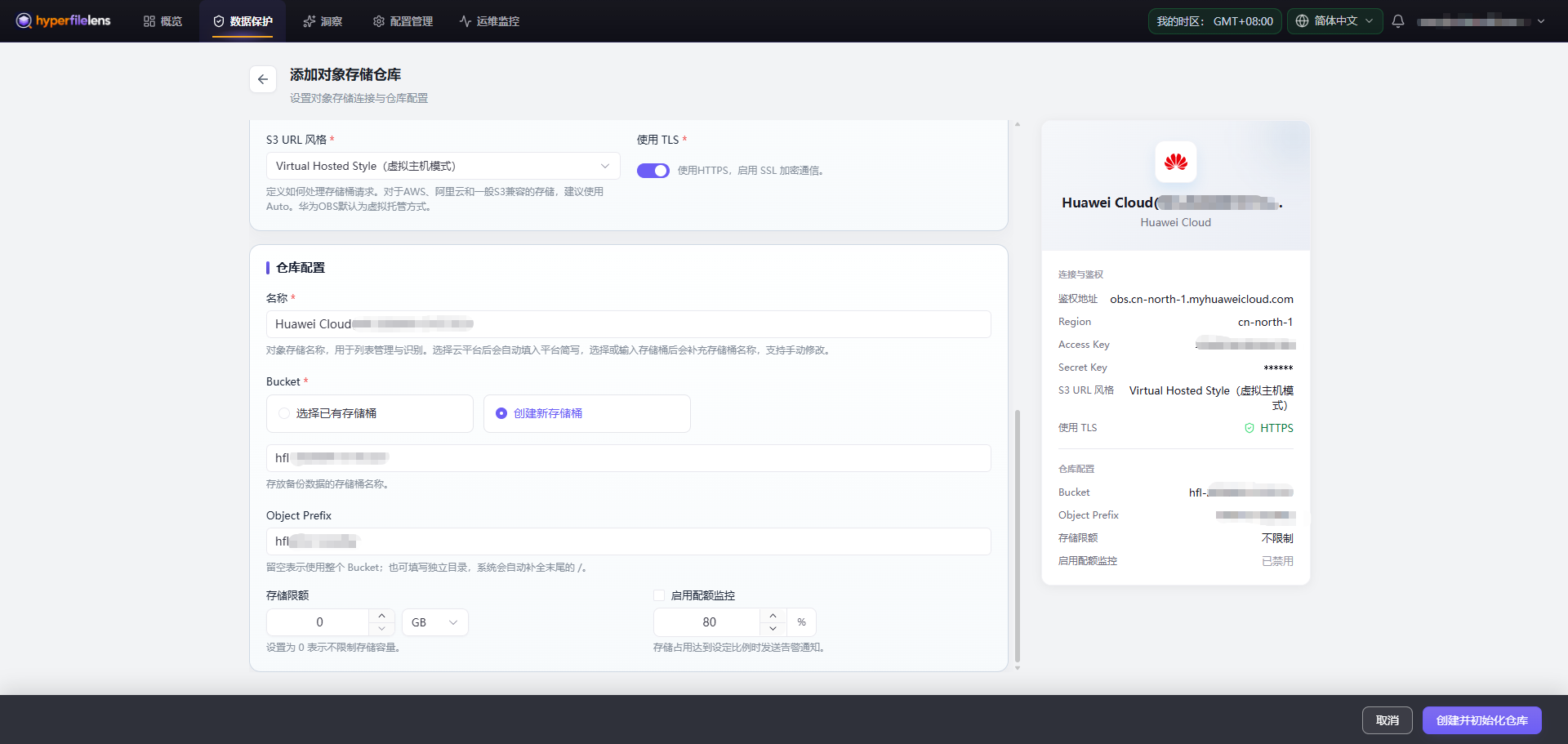Increase the quota percentage with up arrow

(x=773, y=616)
